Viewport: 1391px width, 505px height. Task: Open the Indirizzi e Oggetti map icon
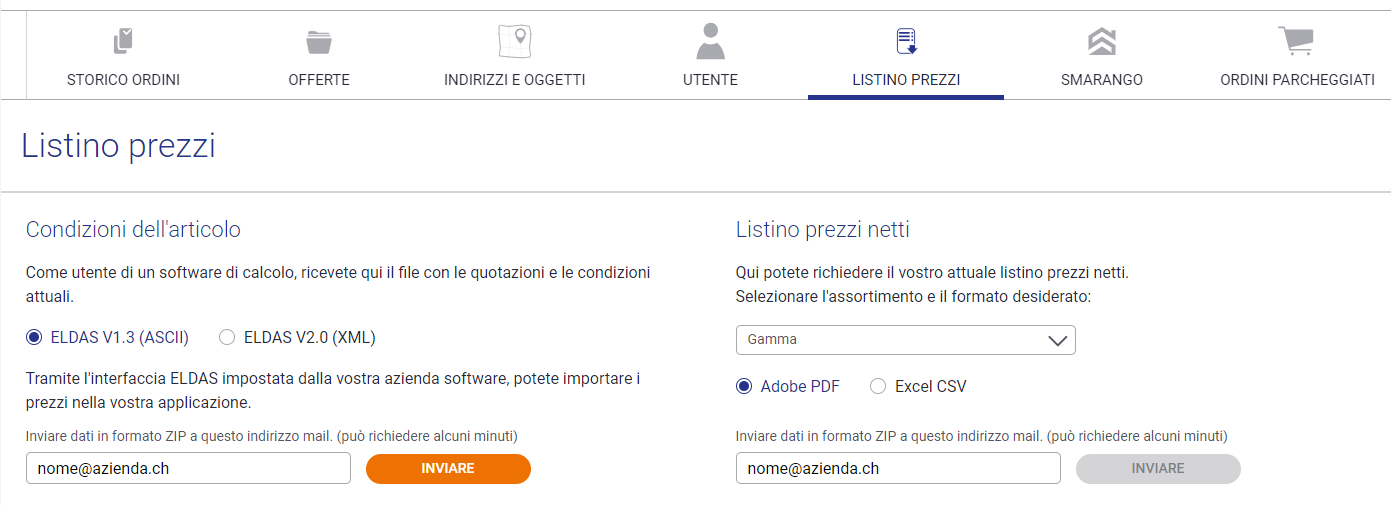point(514,41)
